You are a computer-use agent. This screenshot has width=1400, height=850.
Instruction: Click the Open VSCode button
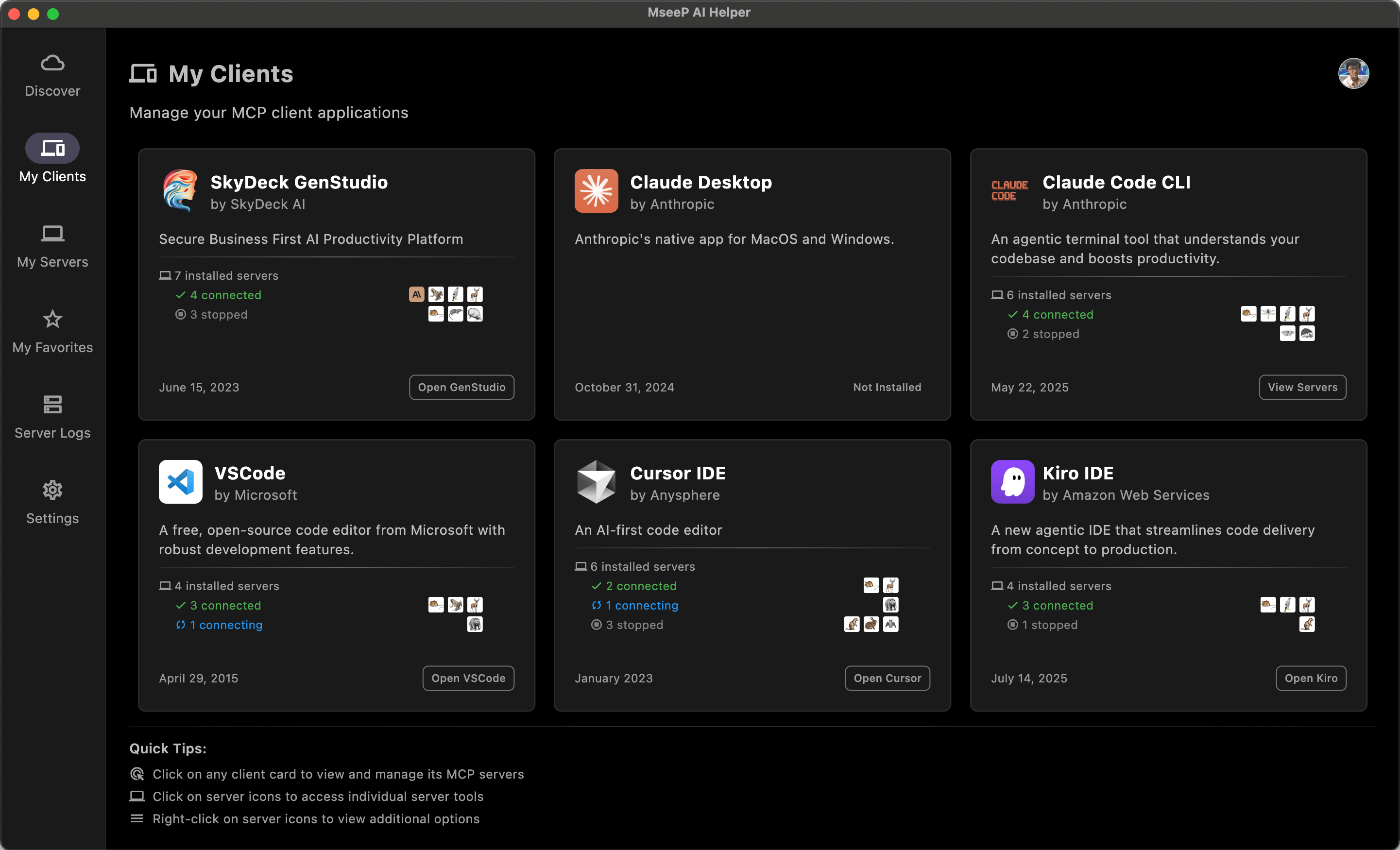(468, 678)
